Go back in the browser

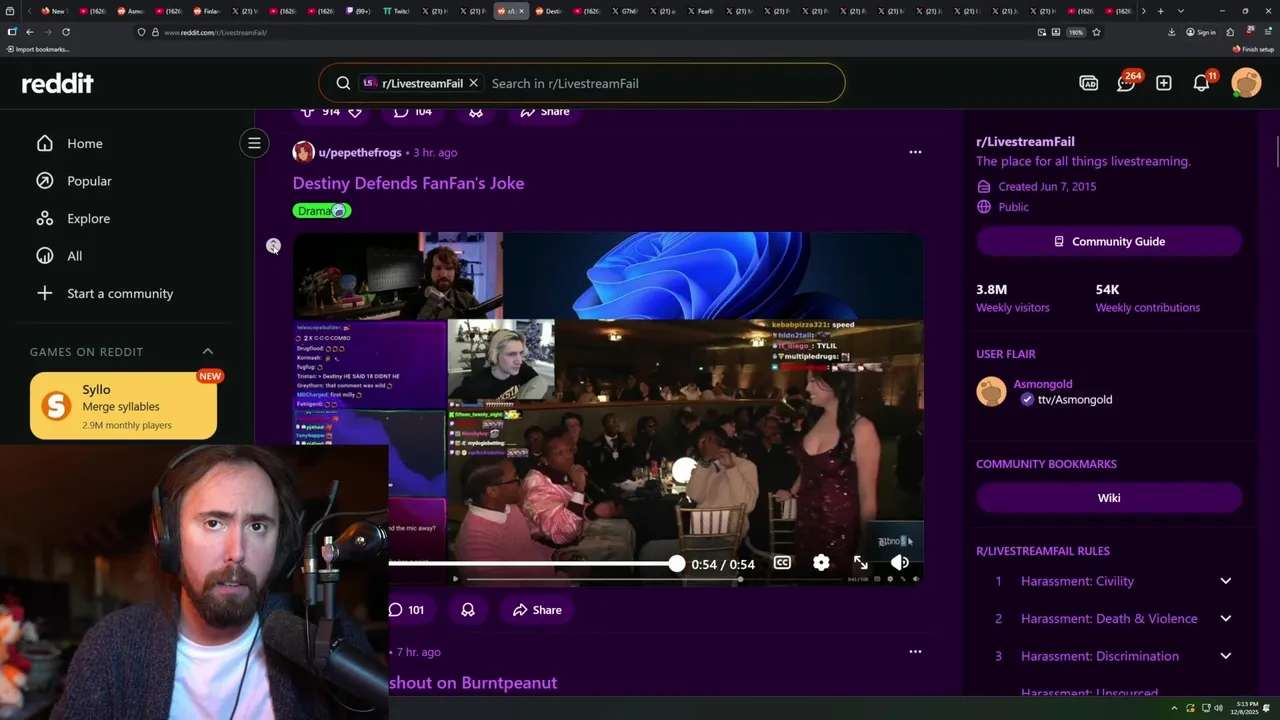click(29, 32)
